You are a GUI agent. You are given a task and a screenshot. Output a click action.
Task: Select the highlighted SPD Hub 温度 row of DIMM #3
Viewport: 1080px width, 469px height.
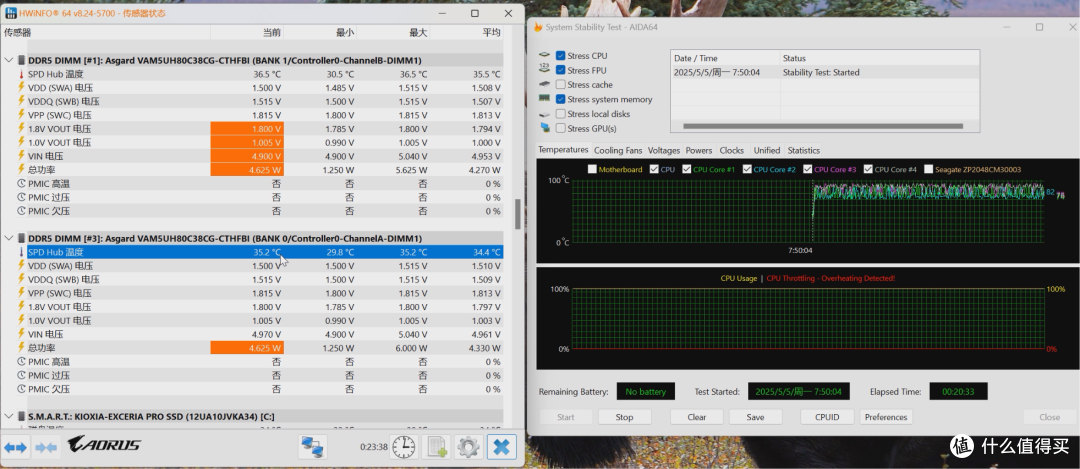pyautogui.click(x=253, y=252)
